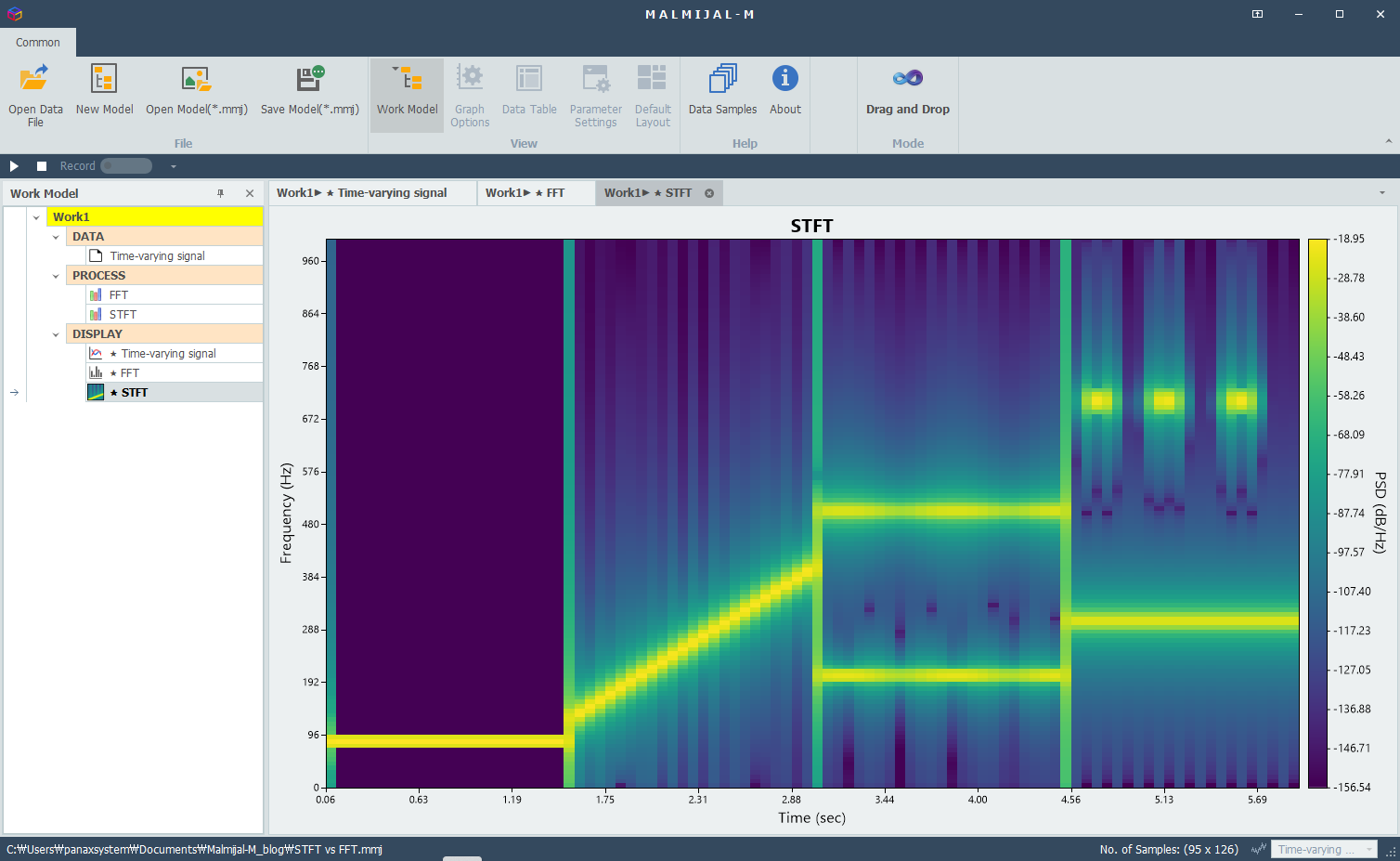Select STFT under DISPLAY
Screen dimensions: 1400x861
click(x=175, y=393)
